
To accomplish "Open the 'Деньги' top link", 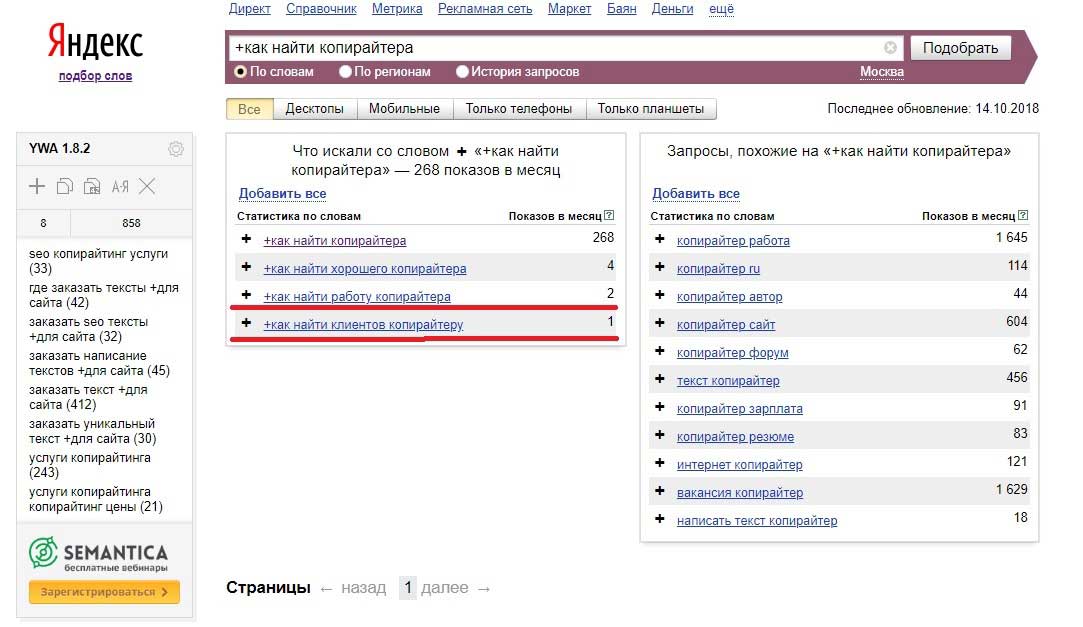I will point(672,9).
